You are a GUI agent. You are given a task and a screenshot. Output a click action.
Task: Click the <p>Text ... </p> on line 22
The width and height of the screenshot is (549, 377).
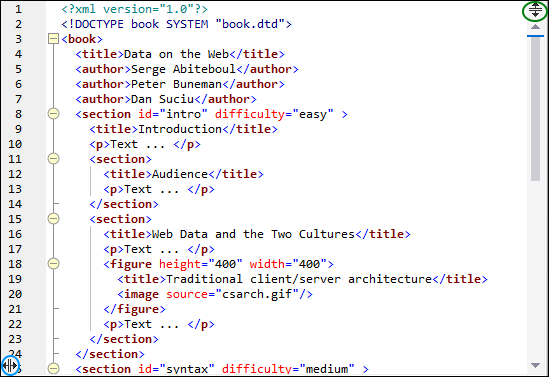[x=159, y=324]
